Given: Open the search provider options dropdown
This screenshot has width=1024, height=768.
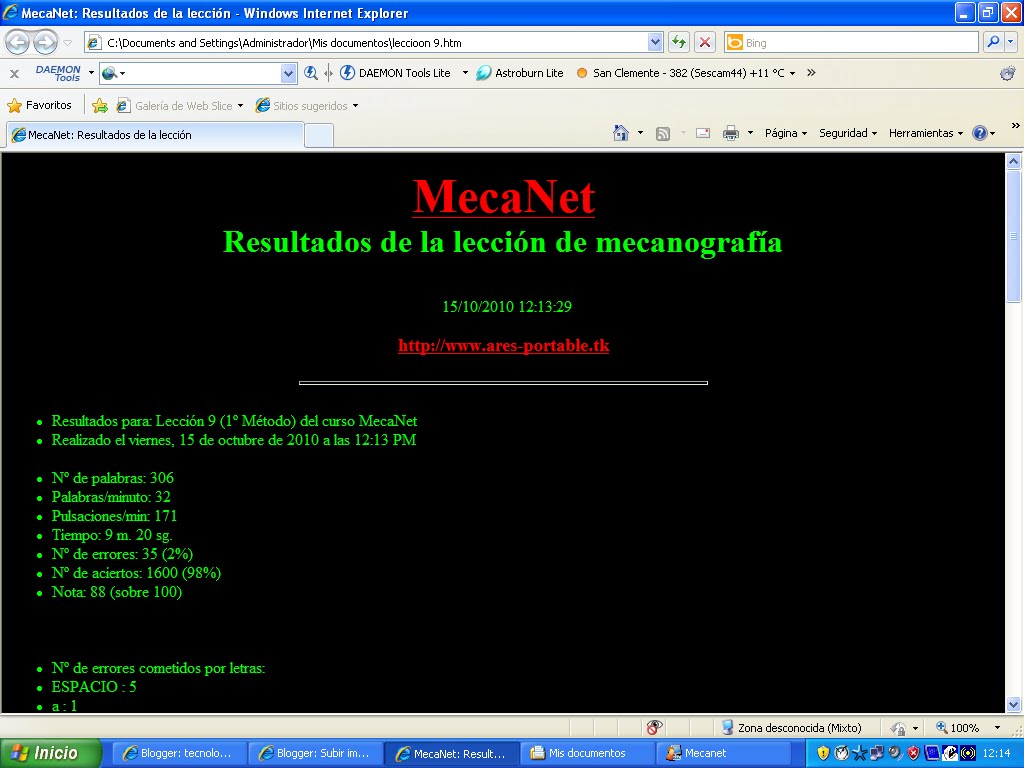Looking at the screenshot, I should pyautogui.click(x=1010, y=42).
